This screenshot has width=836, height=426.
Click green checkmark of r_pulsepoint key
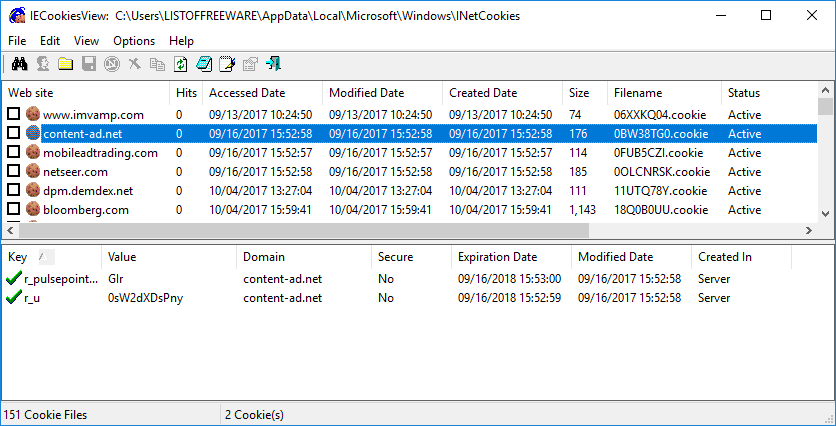click(x=14, y=278)
